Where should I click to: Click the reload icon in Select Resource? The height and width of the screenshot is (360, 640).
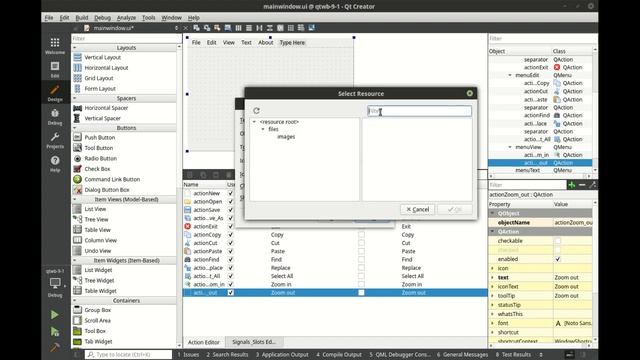coord(256,111)
